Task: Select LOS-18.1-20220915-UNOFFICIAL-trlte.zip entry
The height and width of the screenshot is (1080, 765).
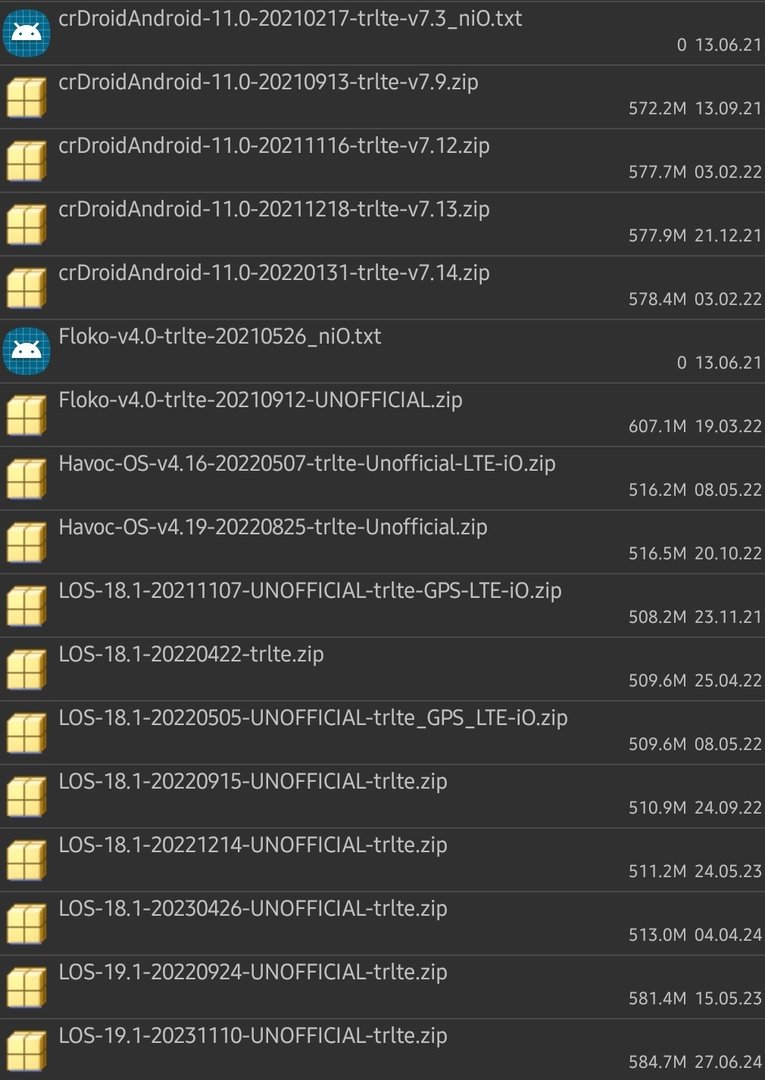Action: 382,796
